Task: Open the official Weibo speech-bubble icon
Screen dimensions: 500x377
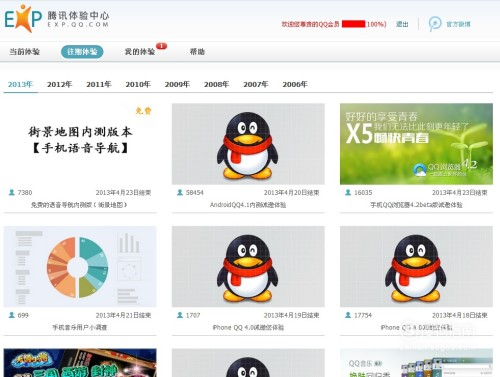Action: click(x=435, y=24)
